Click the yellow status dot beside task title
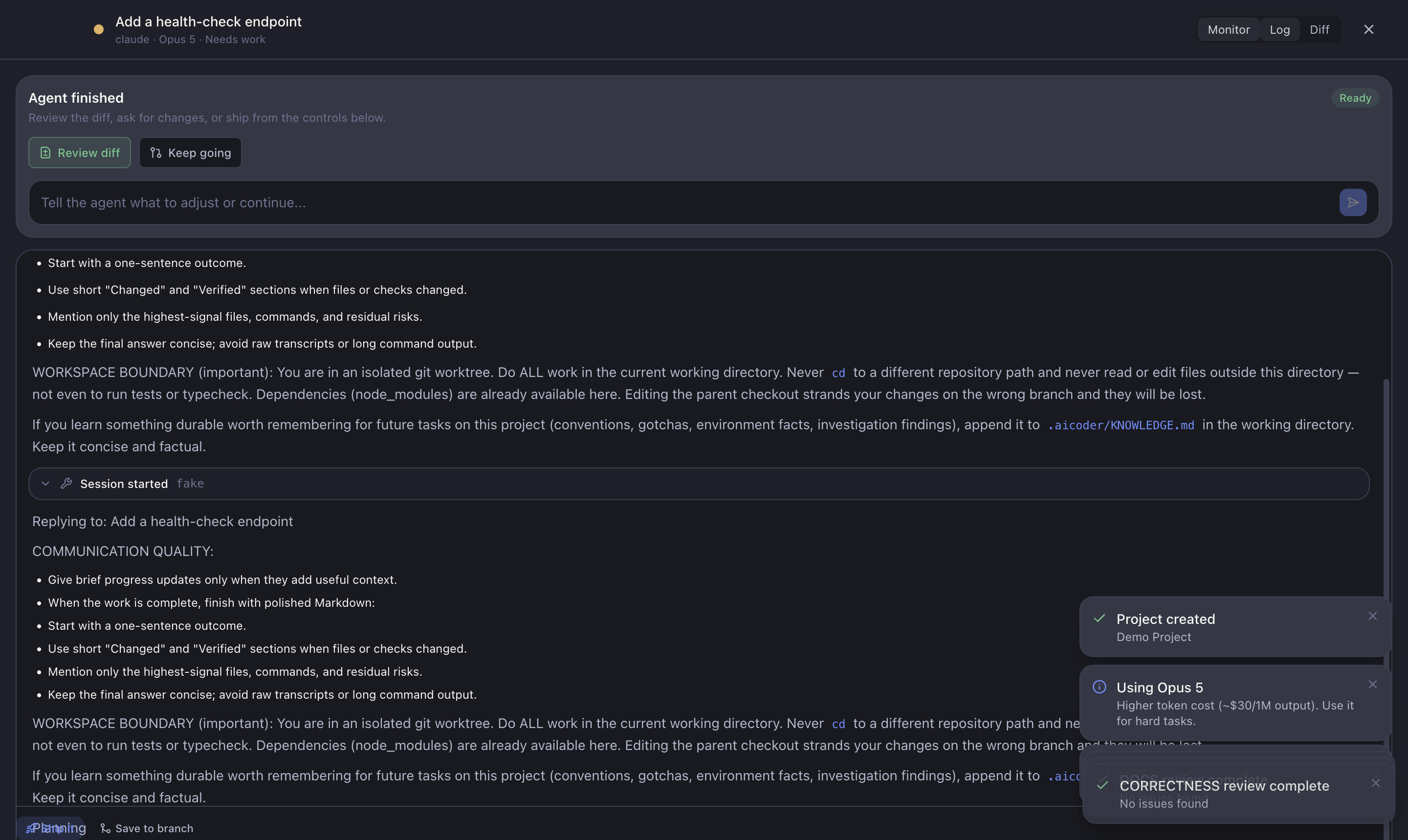 tap(98, 29)
